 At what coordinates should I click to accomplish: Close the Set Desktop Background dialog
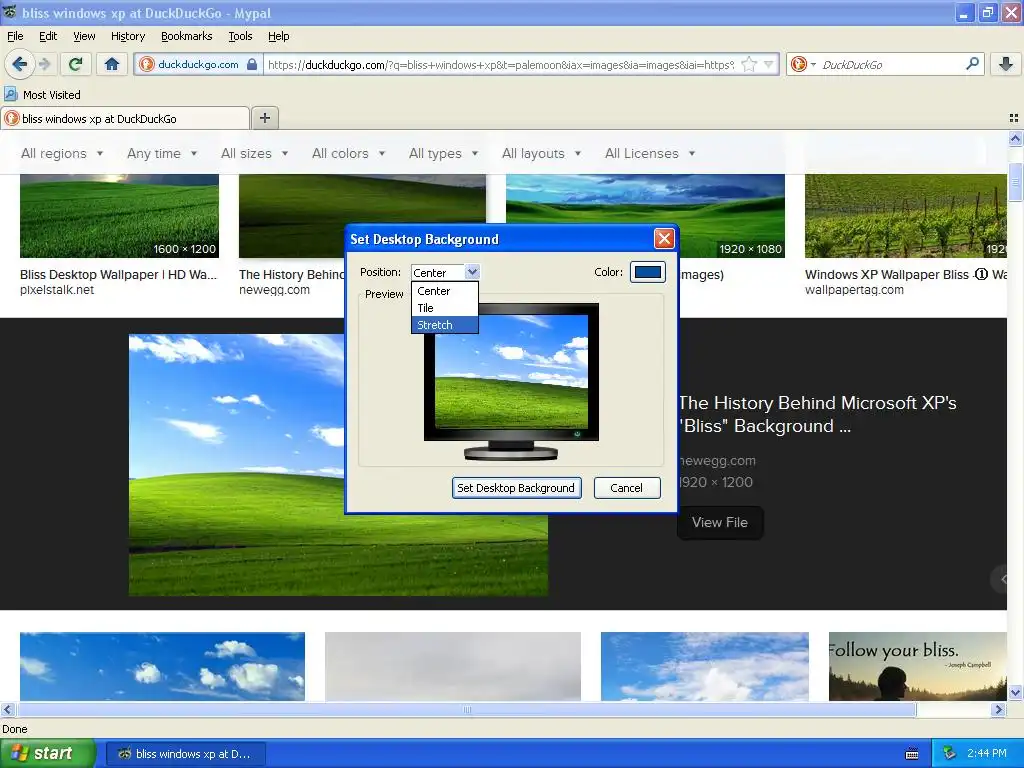(664, 238)
